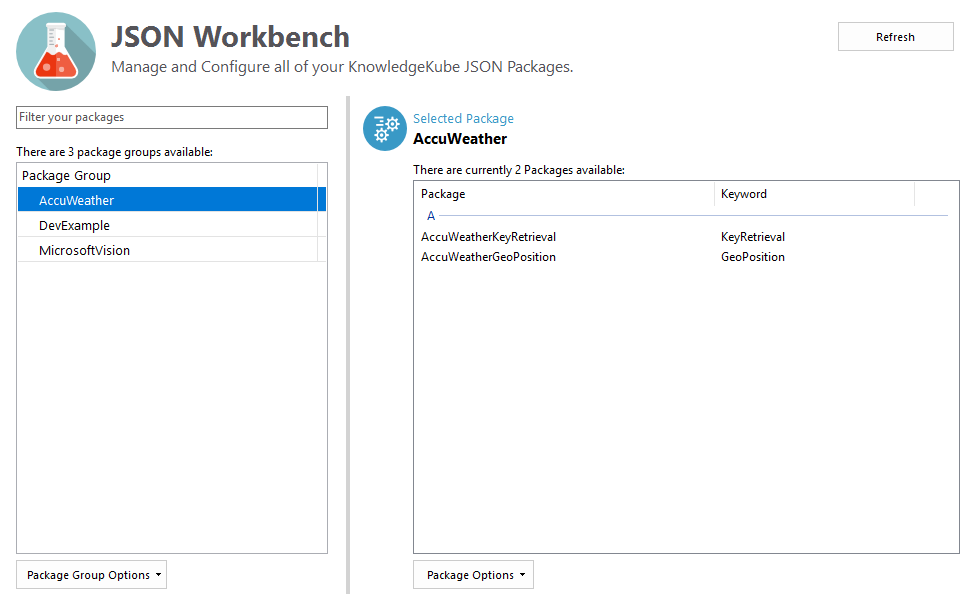The image size is (980, 601).
Task: Click the JSON Workbench heading
Action: point(230,36)
